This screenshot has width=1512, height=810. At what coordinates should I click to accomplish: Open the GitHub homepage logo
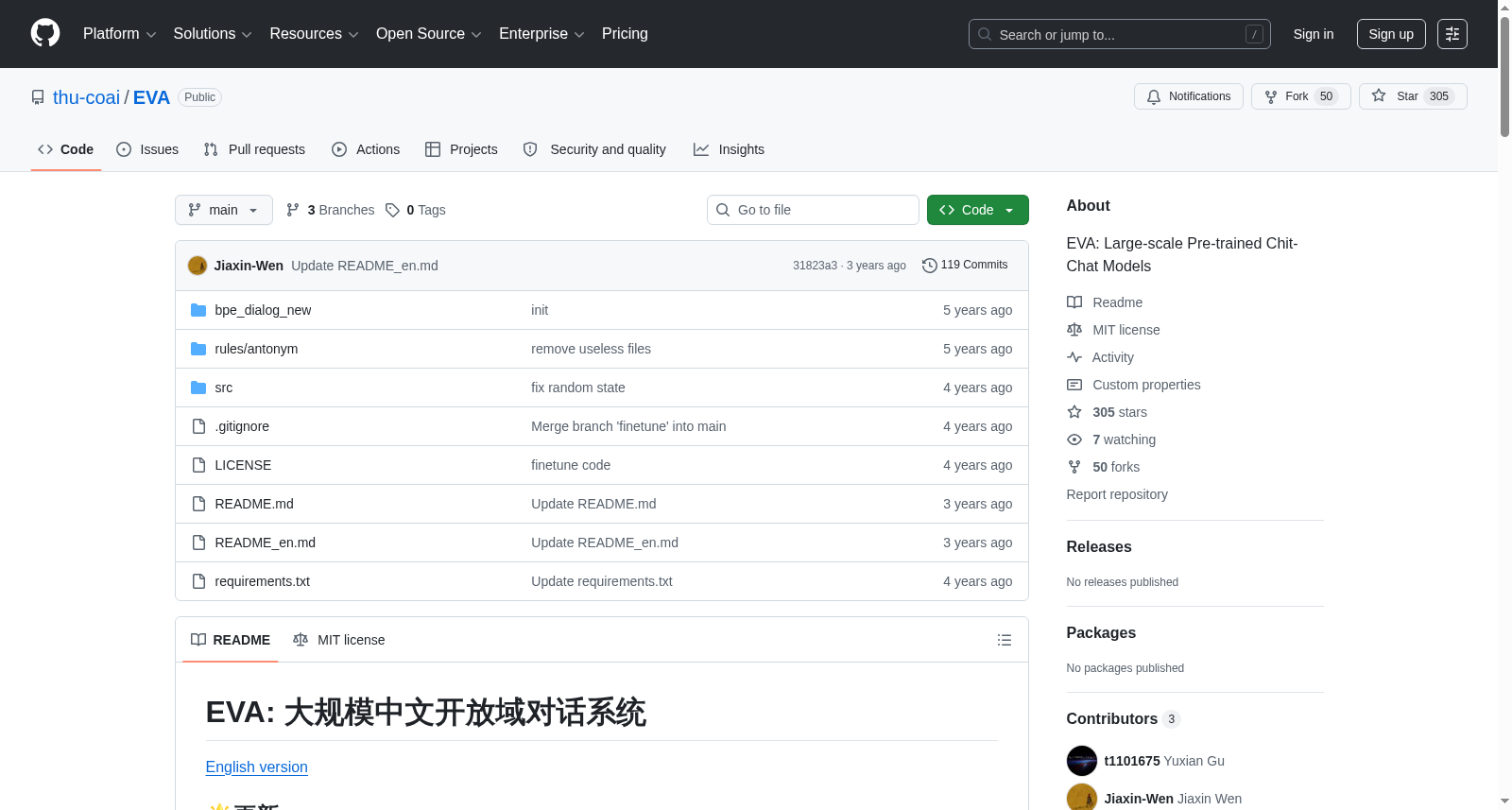pos(45,33)
